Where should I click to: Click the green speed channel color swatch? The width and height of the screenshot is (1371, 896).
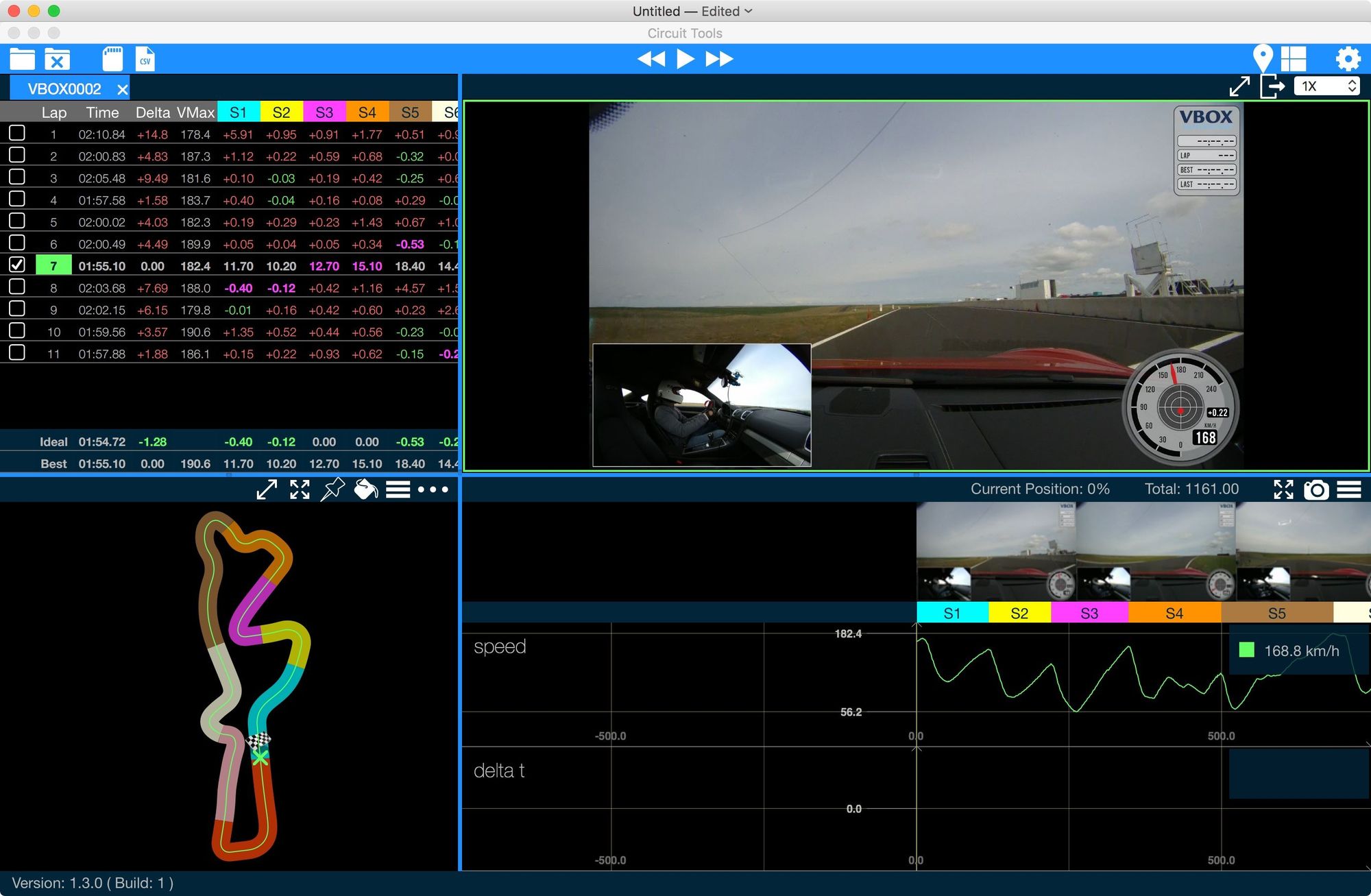1247,651
